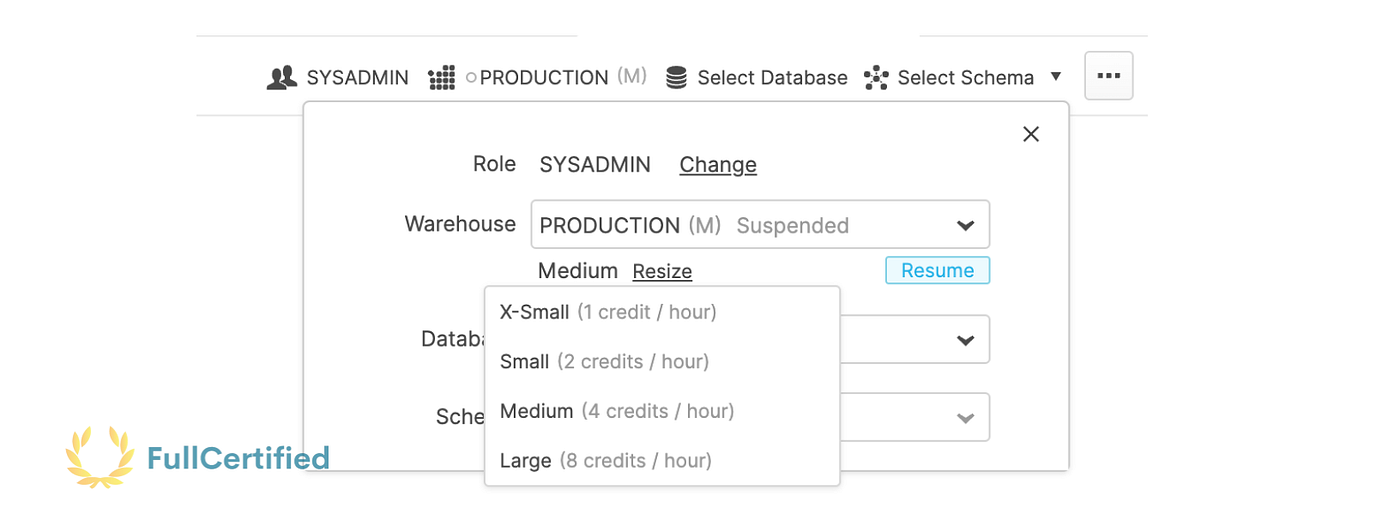The image size is (1400, 515).
Task: Click the schema nodes icon
Action: 876,78
